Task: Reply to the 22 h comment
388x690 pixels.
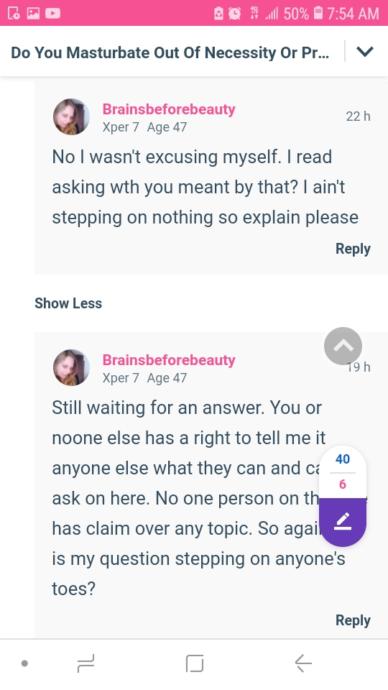Action: pyautogui.click(x=353, y=249)
